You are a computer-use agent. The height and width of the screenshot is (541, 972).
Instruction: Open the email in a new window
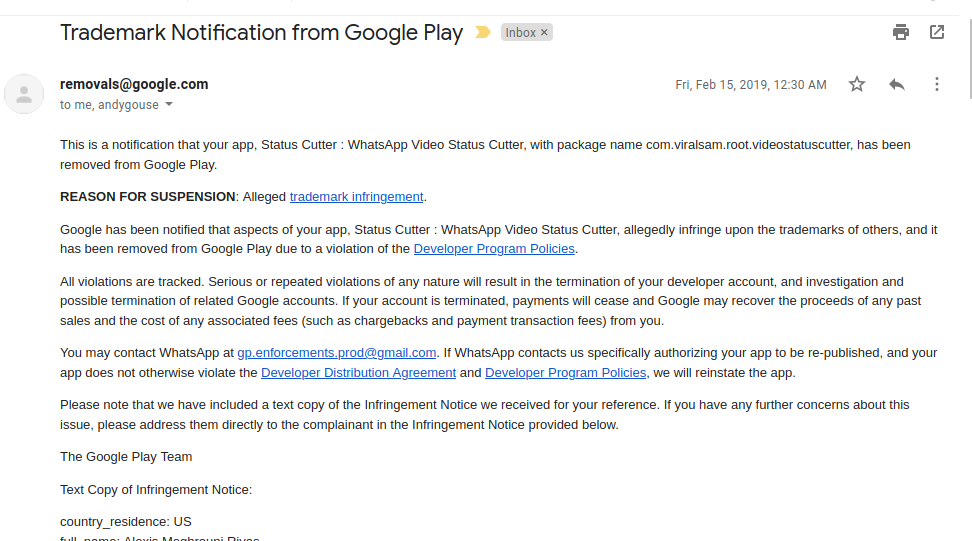[937, 32]
